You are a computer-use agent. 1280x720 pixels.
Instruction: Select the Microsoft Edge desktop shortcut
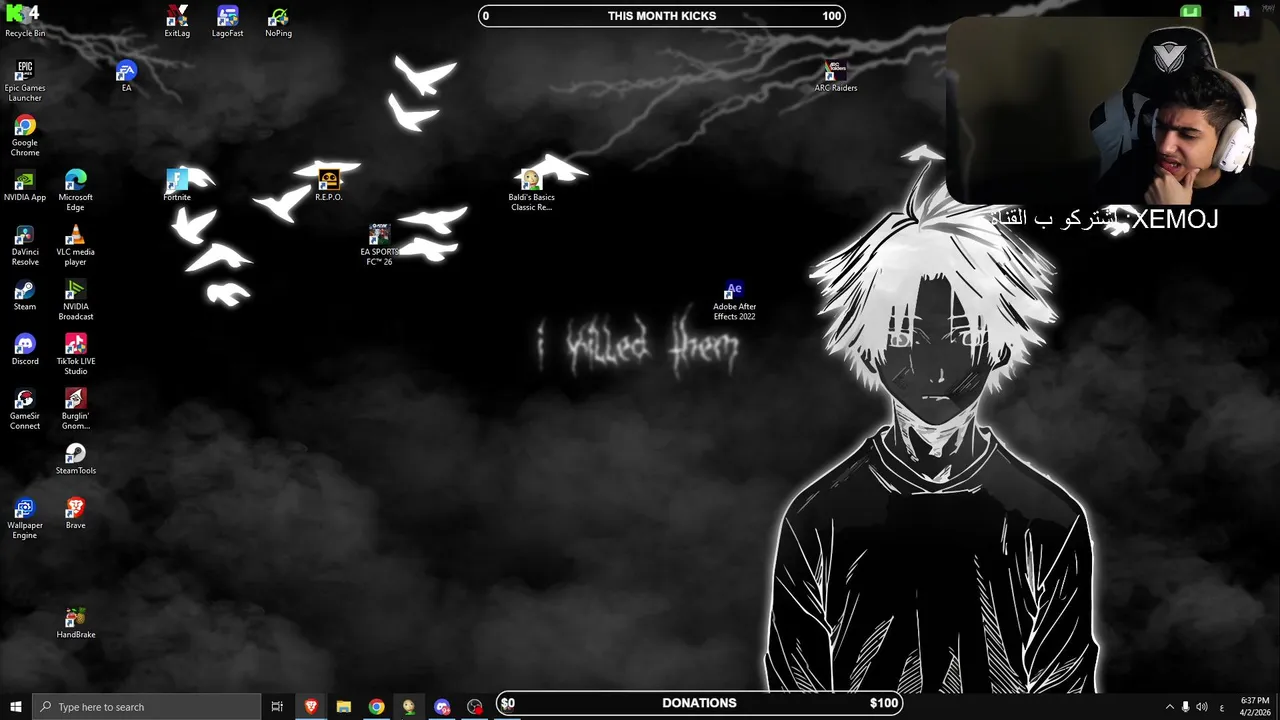pos(75,190)
